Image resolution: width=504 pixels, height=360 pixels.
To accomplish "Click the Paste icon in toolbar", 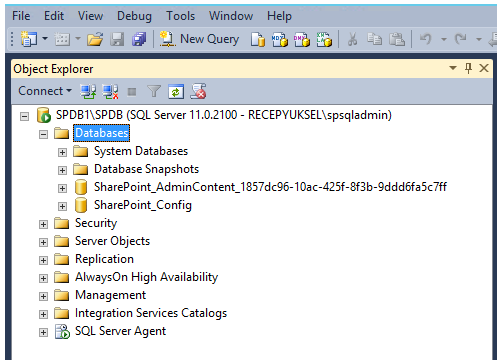I will tap(397, 39).
